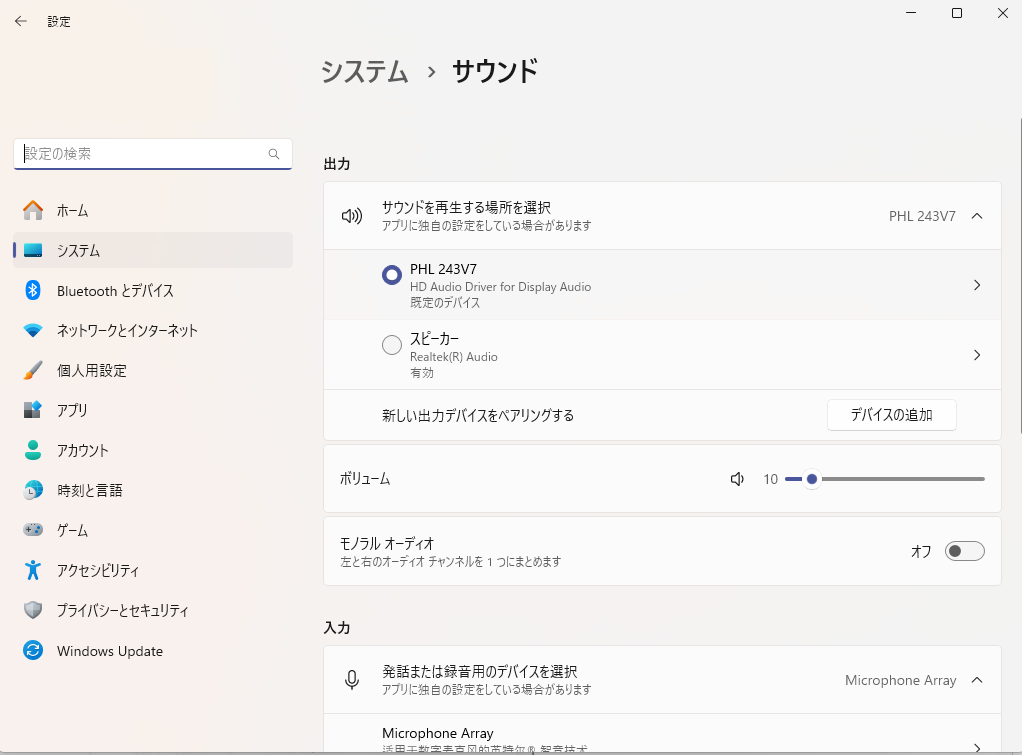Click the システム breadcrumb link
The height and width of the screenshot is (755, 1022).
tap(365, 72)
